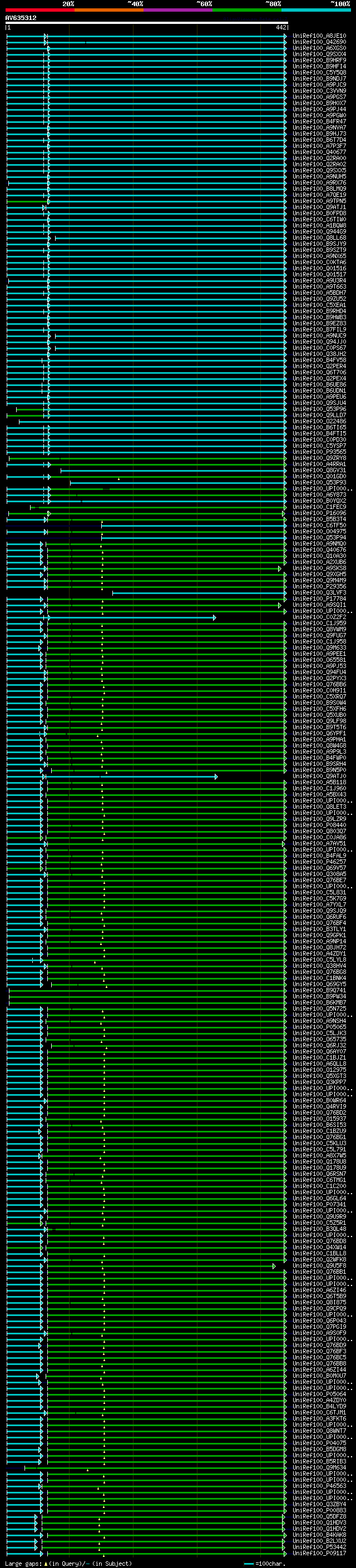Image resolution: width=356 pixels, height=1568 pixels.
Task: Open hit UniRef100_A6XGS0
Action: (x=319, y=48)
